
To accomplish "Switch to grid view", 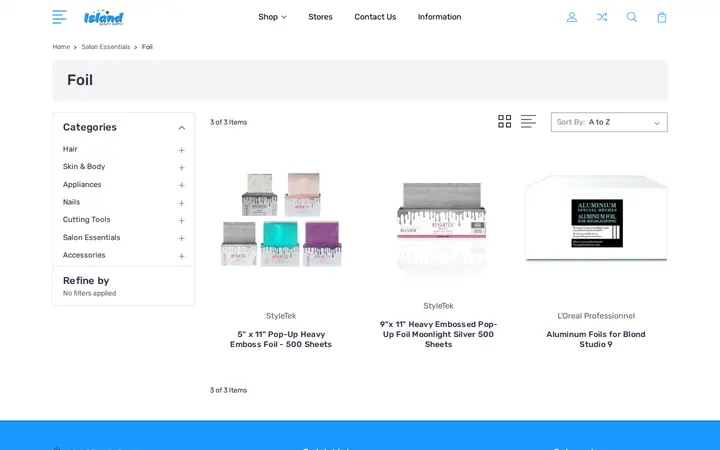I will tap(505, 121).
